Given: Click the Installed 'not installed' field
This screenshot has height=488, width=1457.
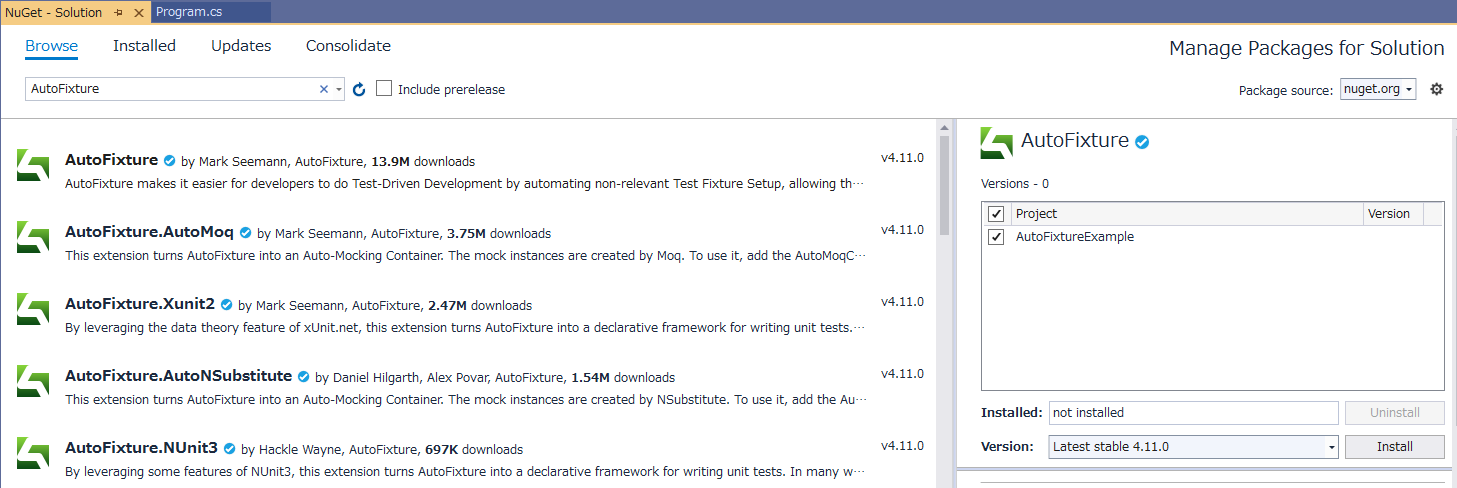Looking at the screenshot, I should pyautogui.click(x=1193, y=412).
